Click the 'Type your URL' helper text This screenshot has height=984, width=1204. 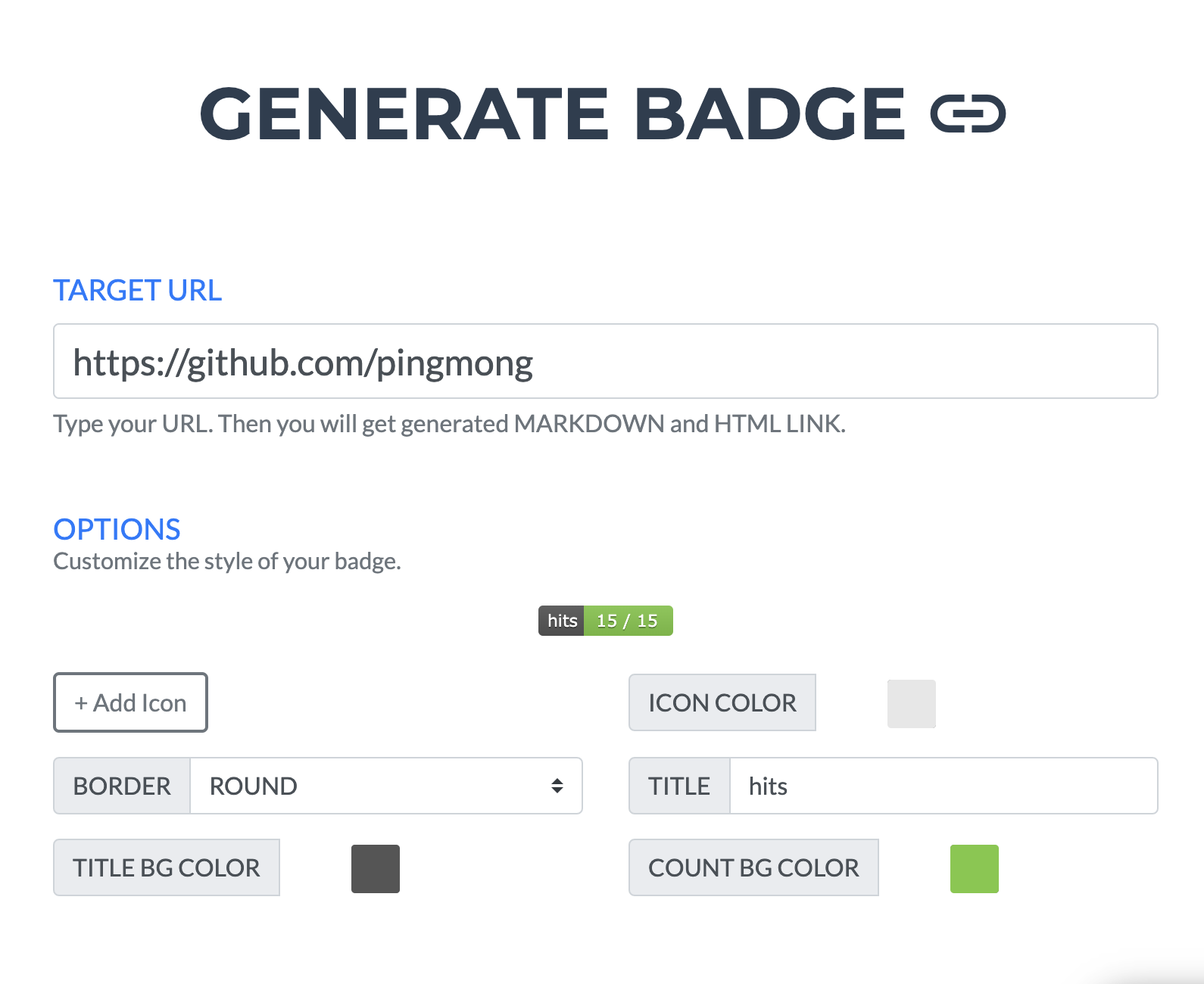[x=449, y=424]
